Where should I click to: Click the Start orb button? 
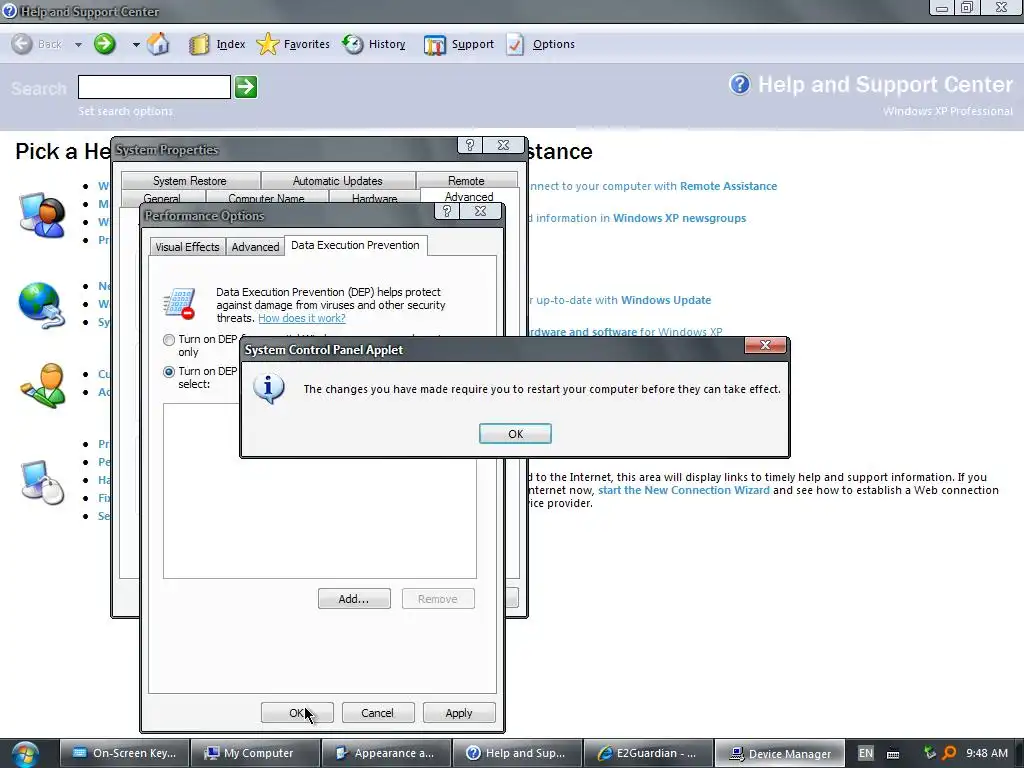(25, 754)
